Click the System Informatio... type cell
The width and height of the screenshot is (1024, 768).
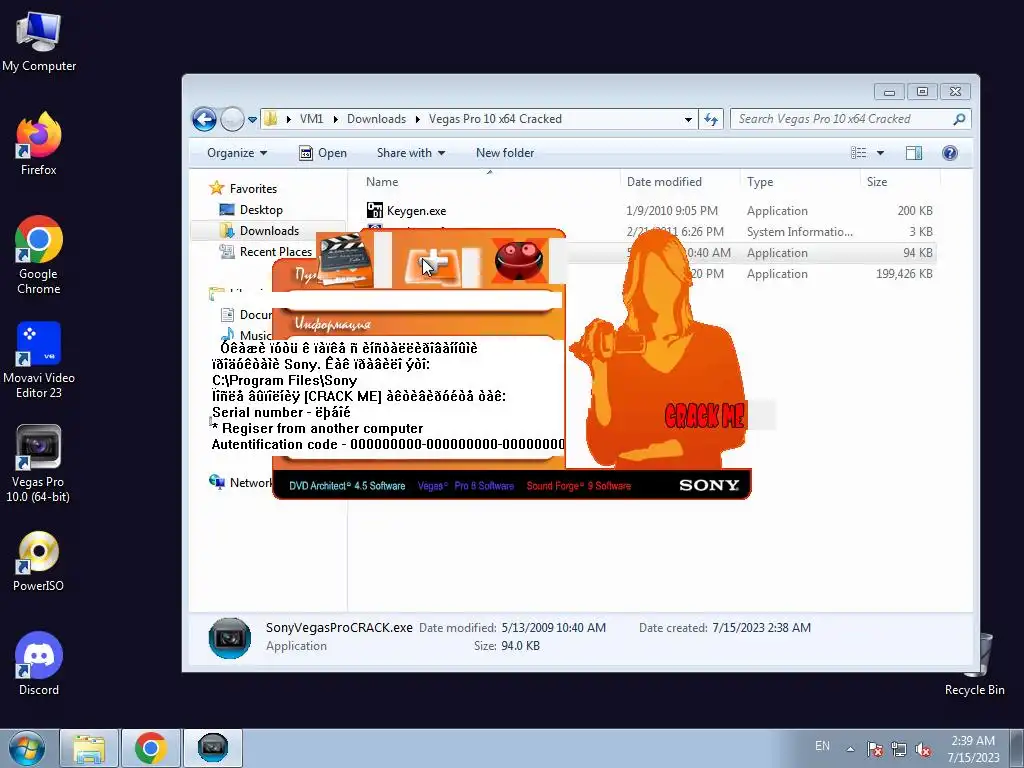pyautogui.click(x=799, y=232)
